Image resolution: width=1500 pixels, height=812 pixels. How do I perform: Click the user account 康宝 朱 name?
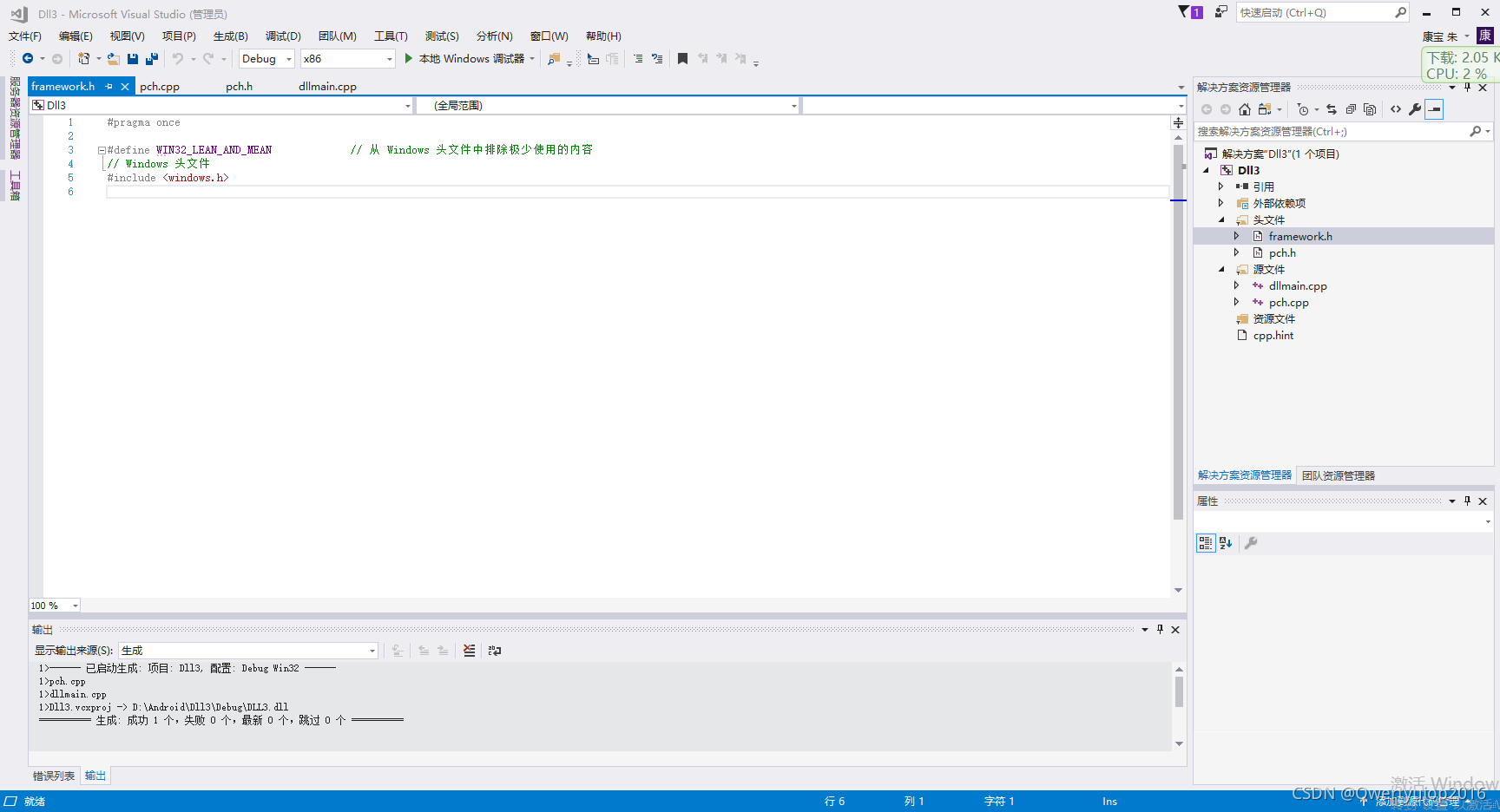point(1440,36)
